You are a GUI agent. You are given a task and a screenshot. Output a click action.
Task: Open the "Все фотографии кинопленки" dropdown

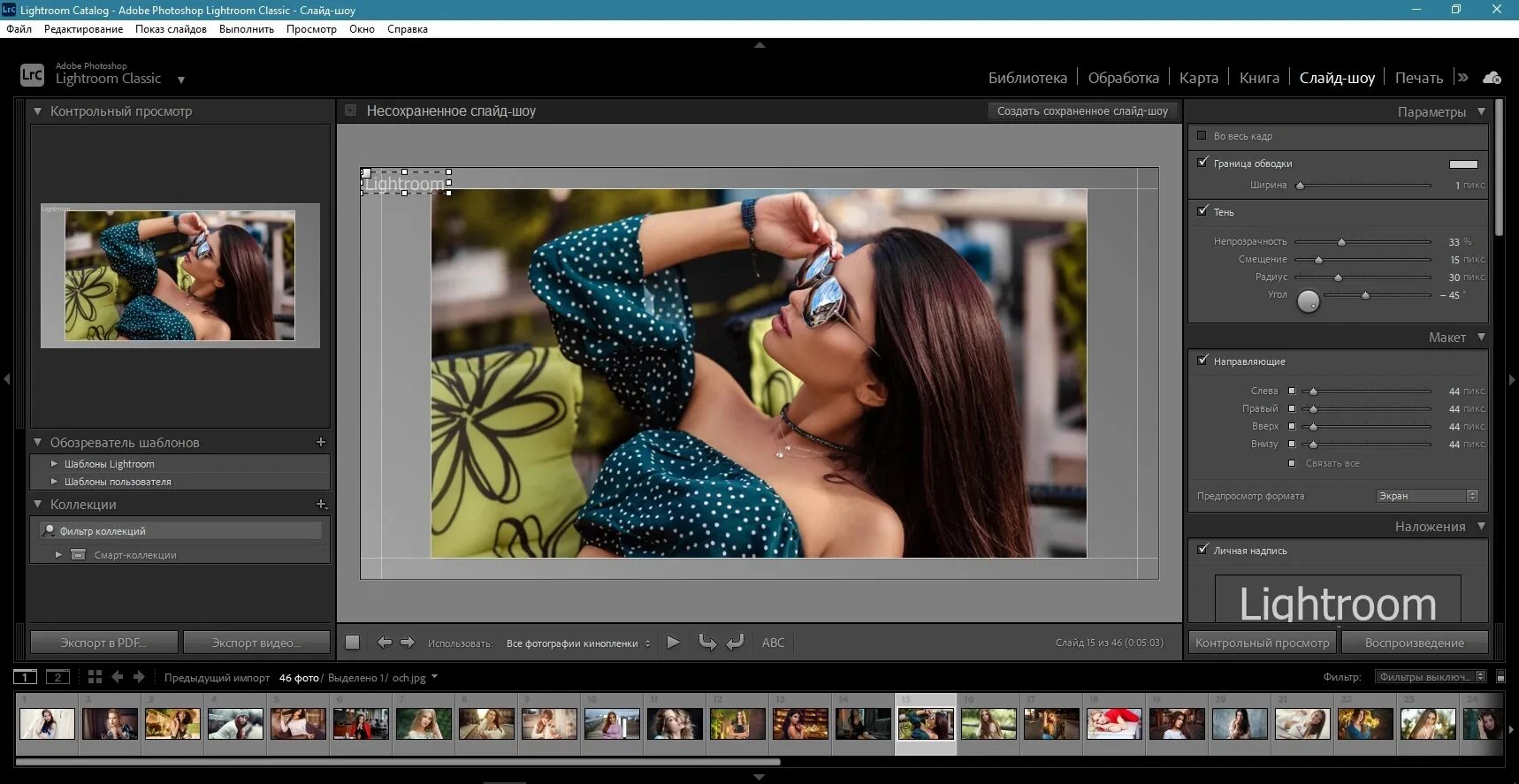coord(578,643)
